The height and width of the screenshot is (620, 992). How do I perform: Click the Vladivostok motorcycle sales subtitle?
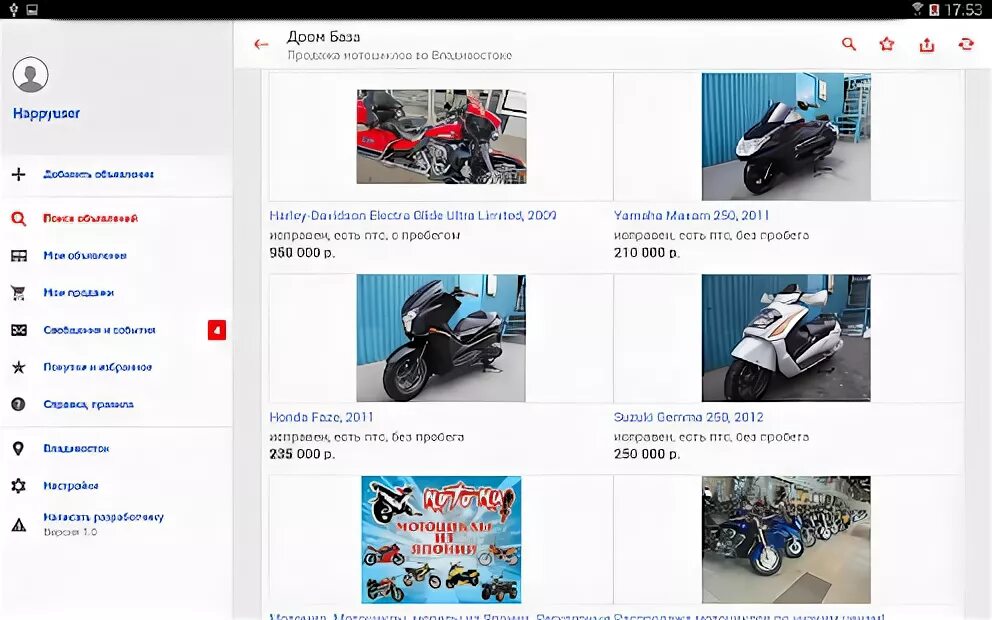400,56
